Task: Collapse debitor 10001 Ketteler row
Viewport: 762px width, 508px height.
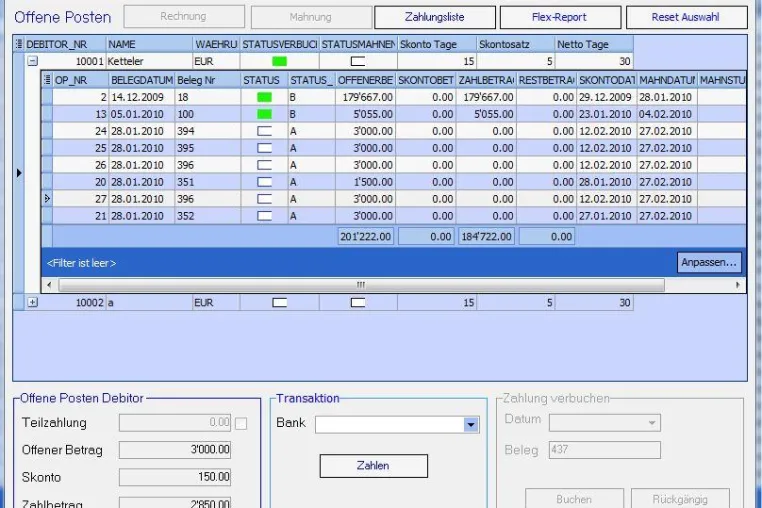Action: (x=33, y=61)
